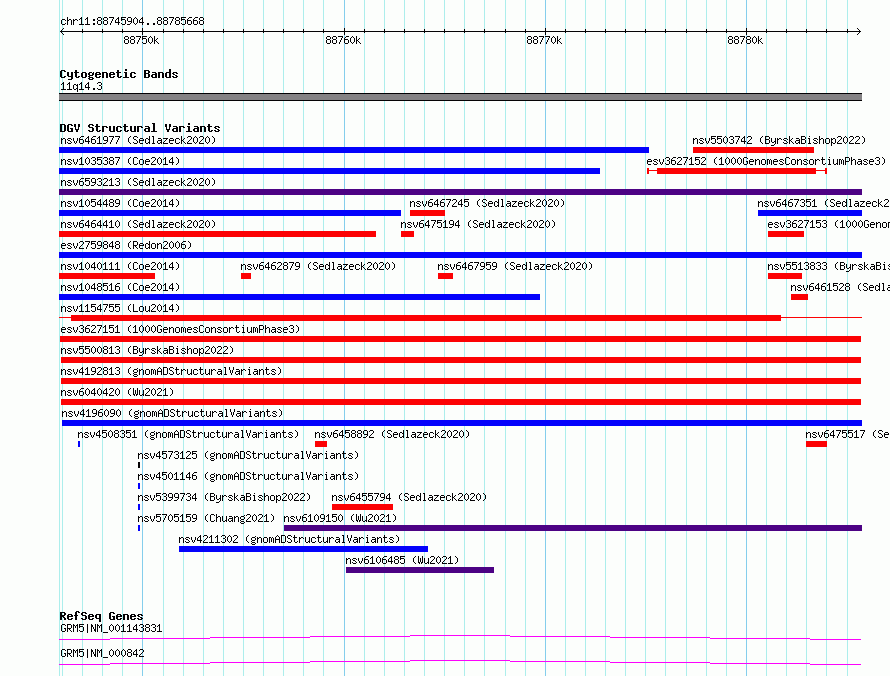Select the esv3627151 1000GenomesConsortiumPhase3 label
Image resolution: width=890 pixels, height=676 pixels.
pyautogui.click(x=180, y=329)
